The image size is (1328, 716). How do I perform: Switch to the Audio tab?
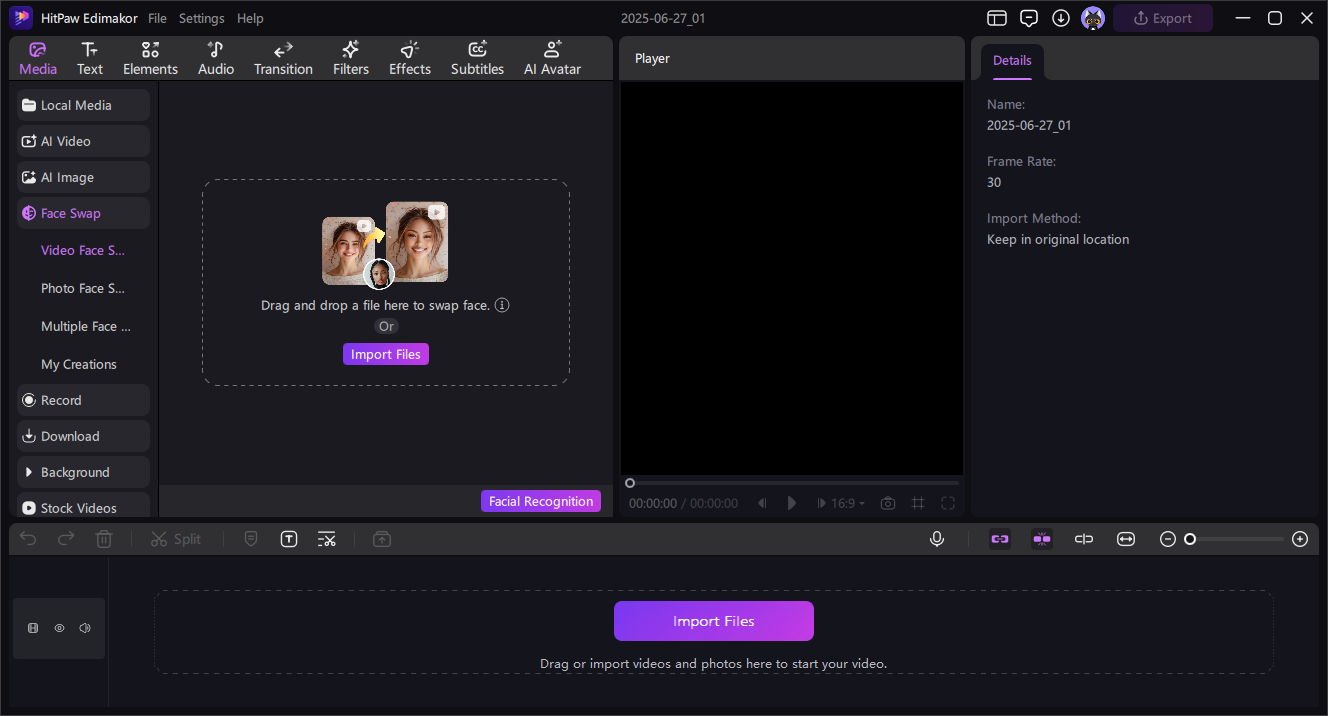[x=216, y=58]
